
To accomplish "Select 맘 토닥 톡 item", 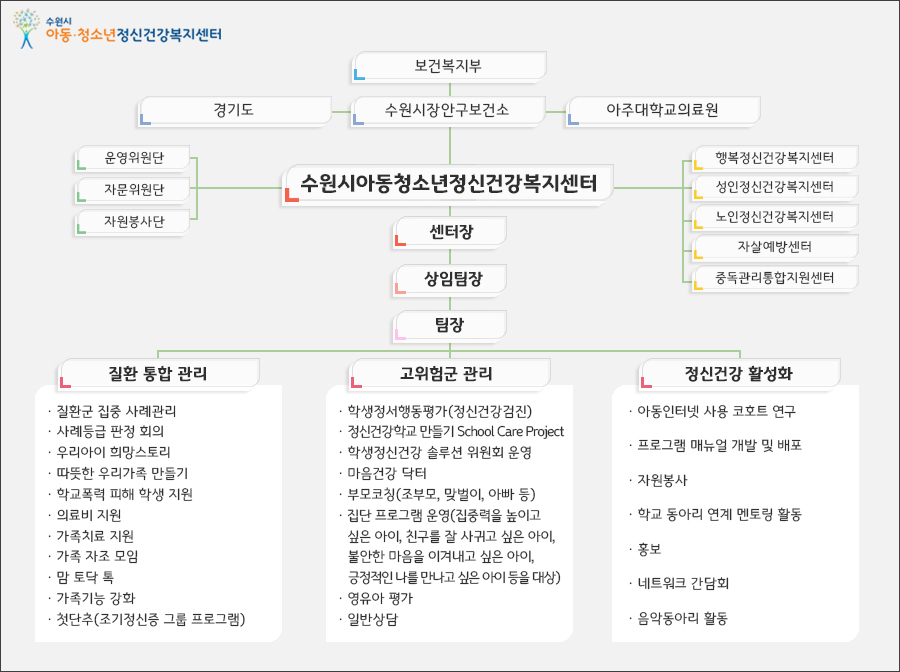I will (82, 577).
